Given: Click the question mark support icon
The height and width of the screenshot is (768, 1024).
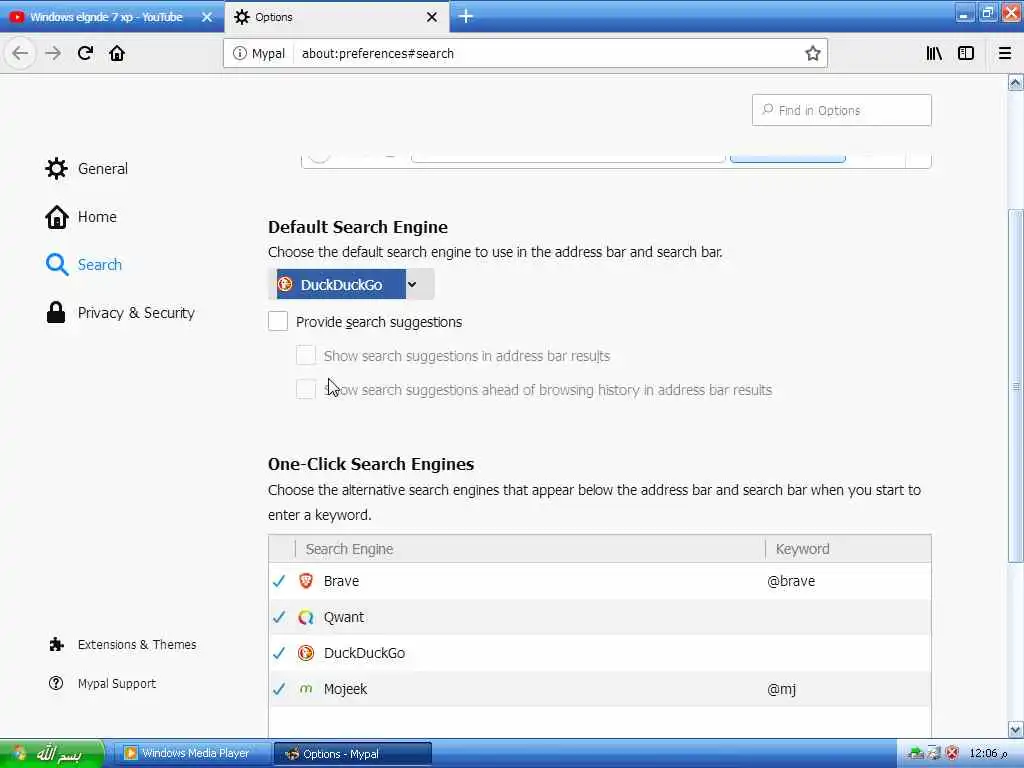Looking at the screenshot, I should point(56,683).
